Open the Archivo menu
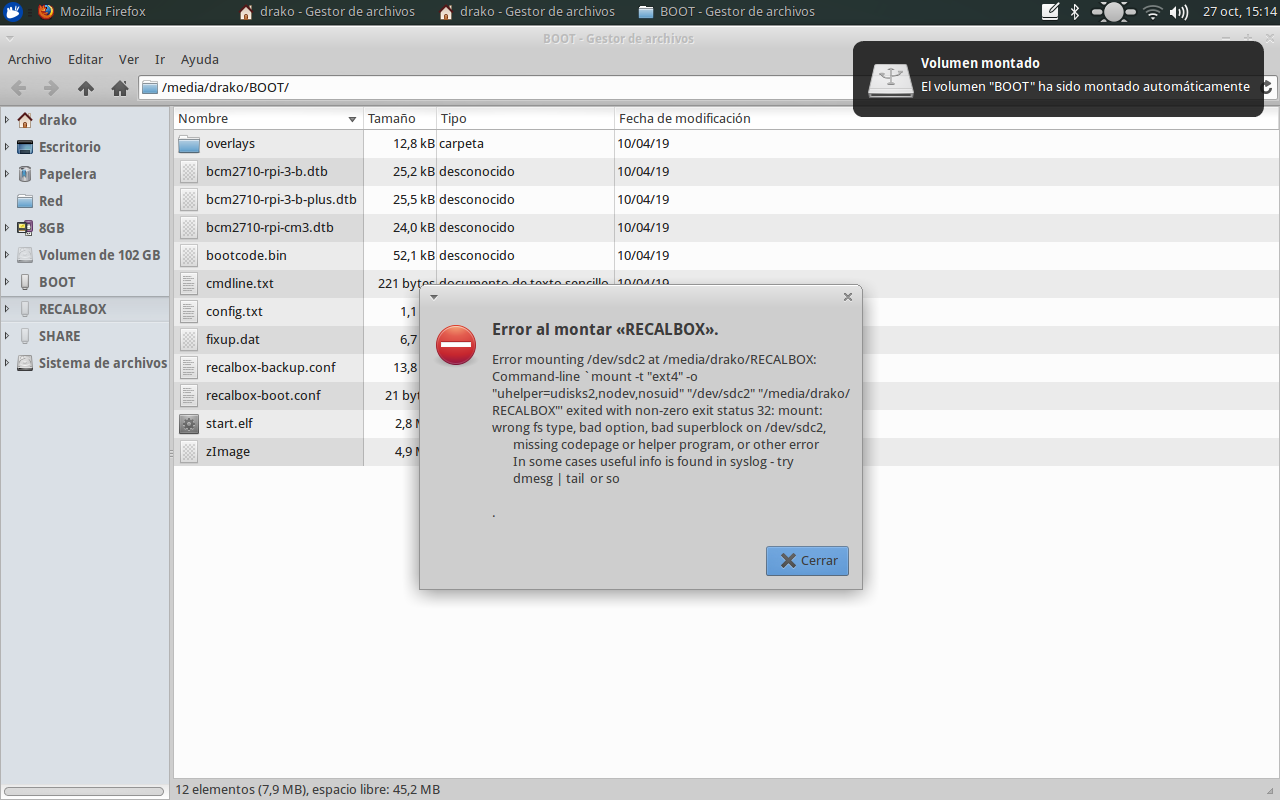1280x800 pixels. (x=29, y=60)
